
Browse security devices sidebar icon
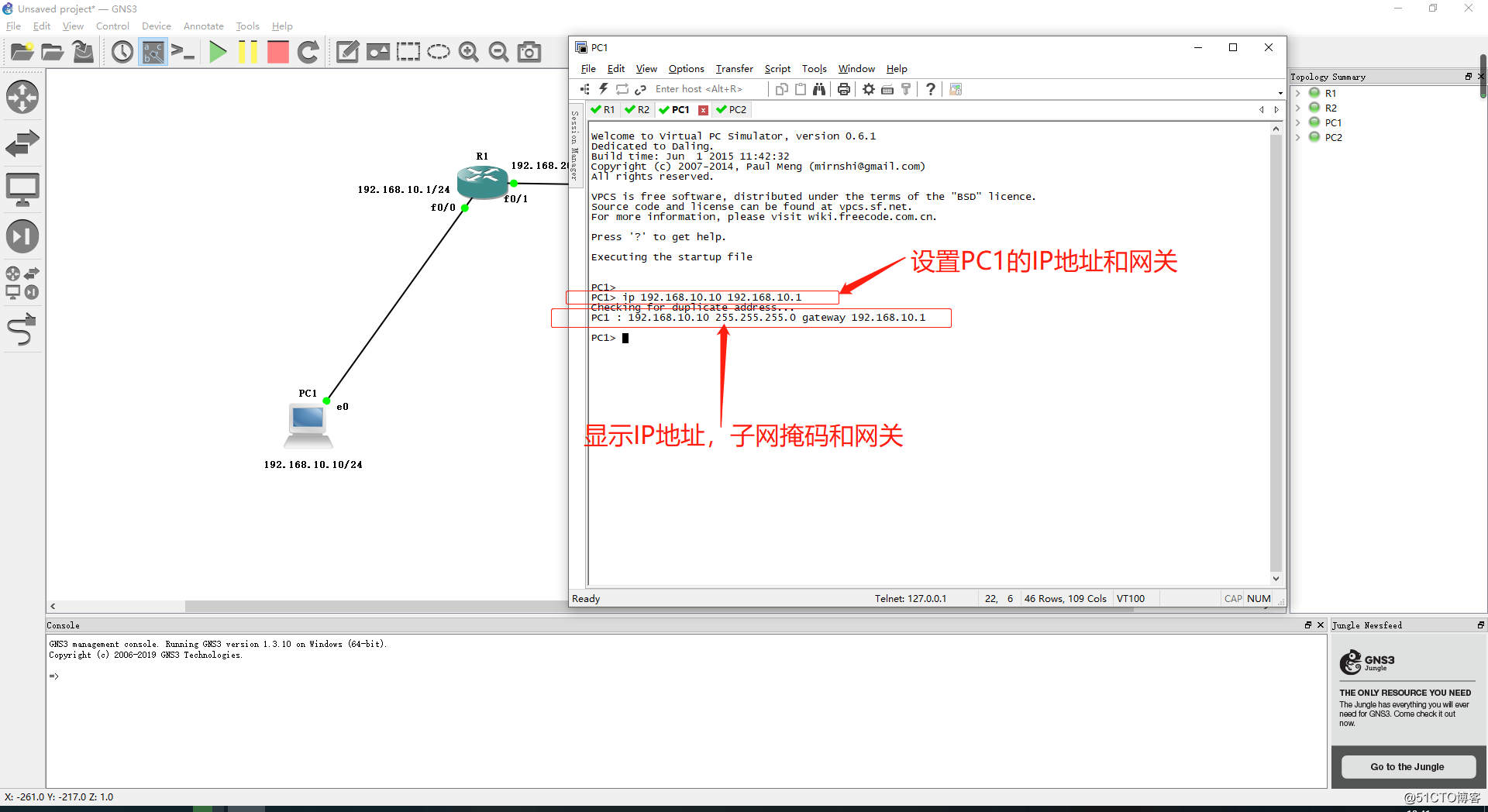click(x=22, y=236)
